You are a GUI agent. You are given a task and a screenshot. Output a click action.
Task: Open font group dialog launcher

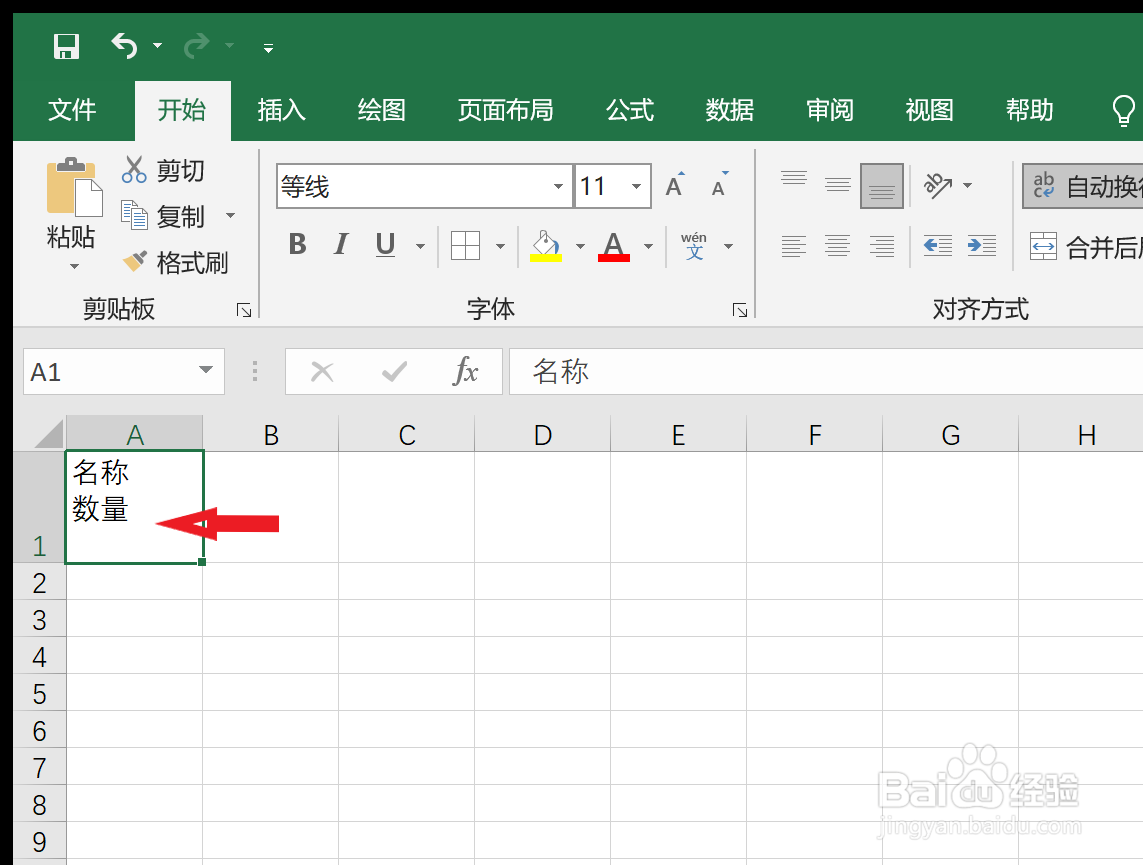[740, 310]
